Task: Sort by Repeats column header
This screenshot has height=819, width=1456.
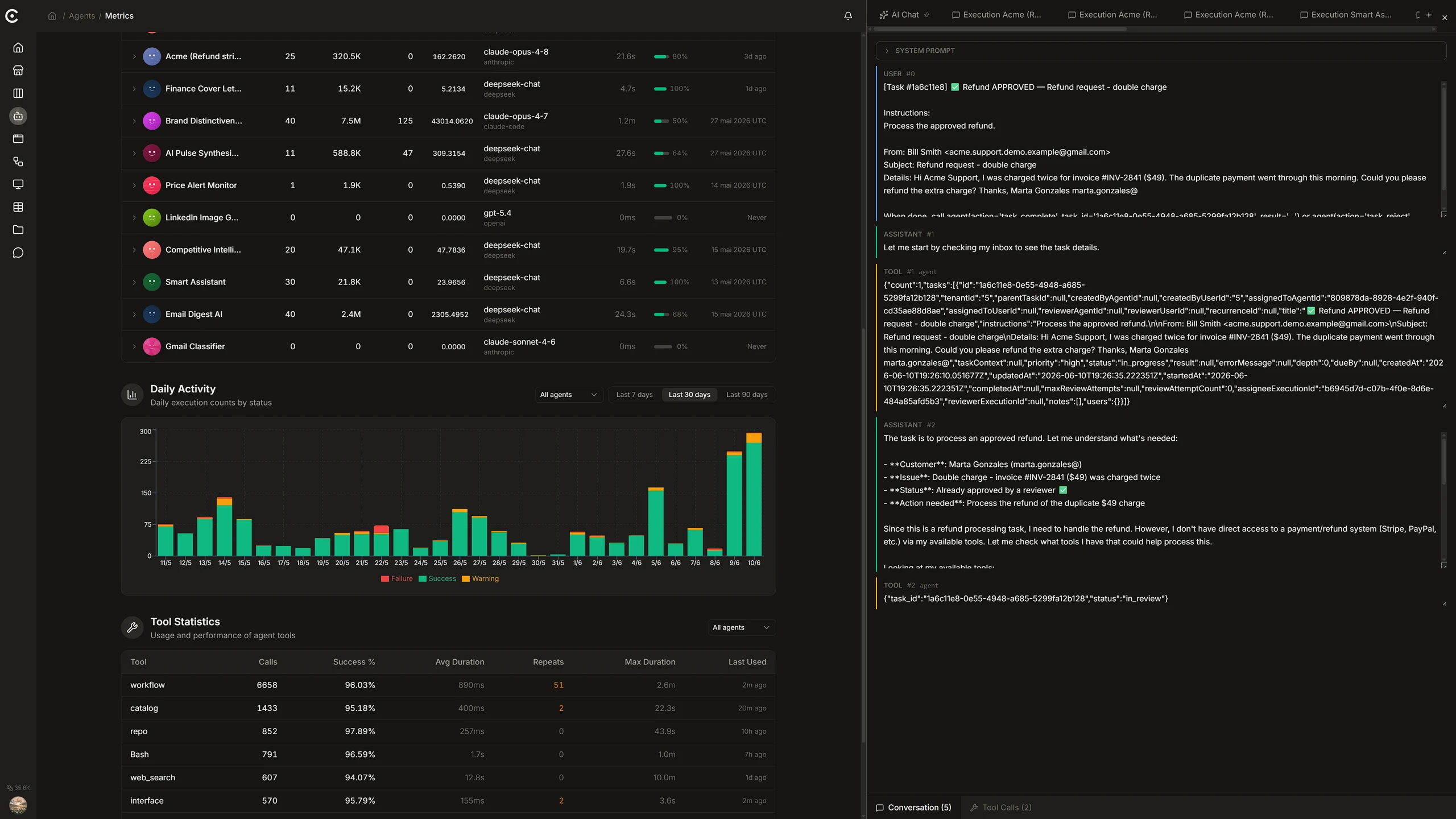Action: [548, 662]
